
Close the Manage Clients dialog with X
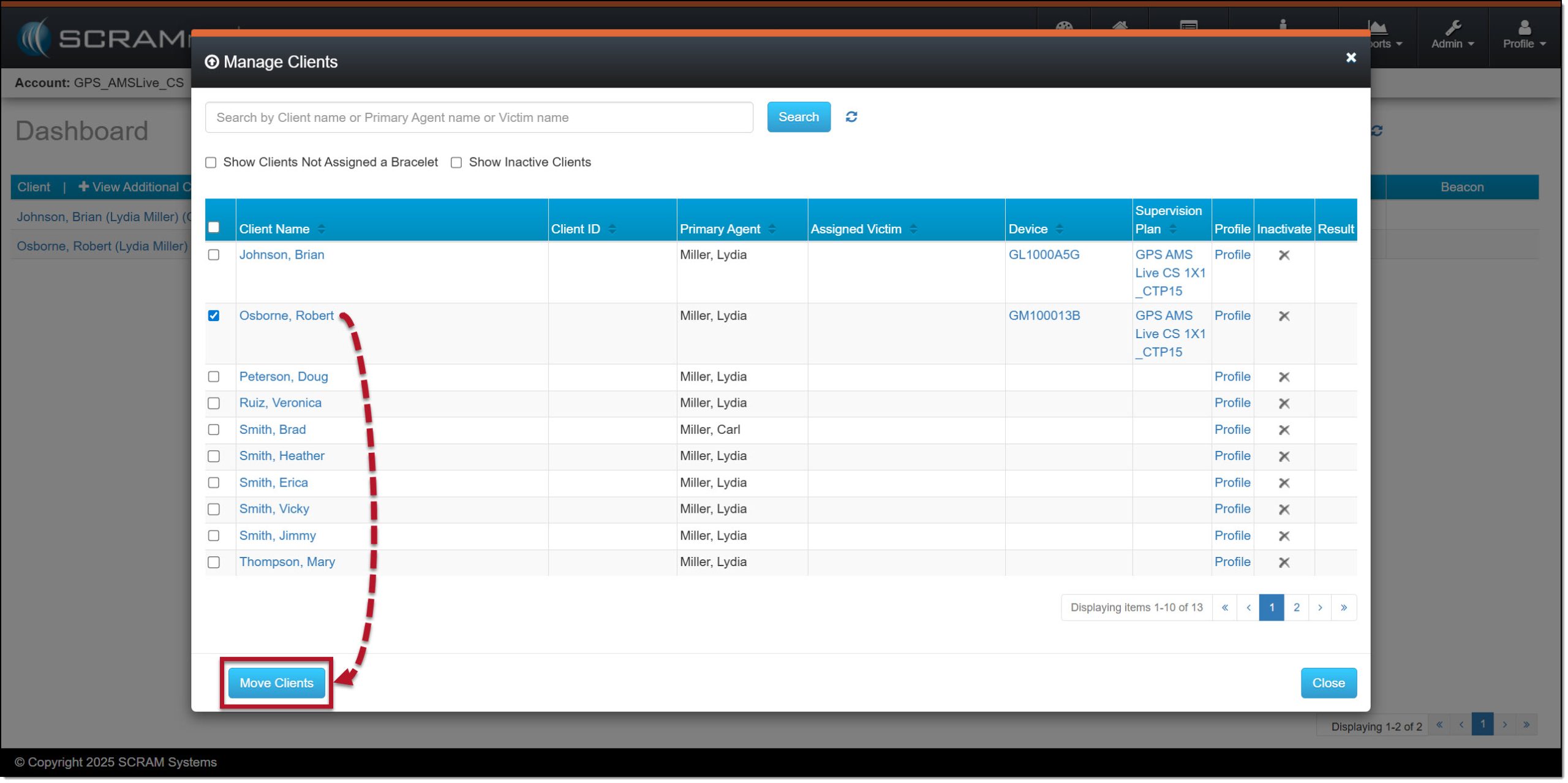pos(1350,58)
